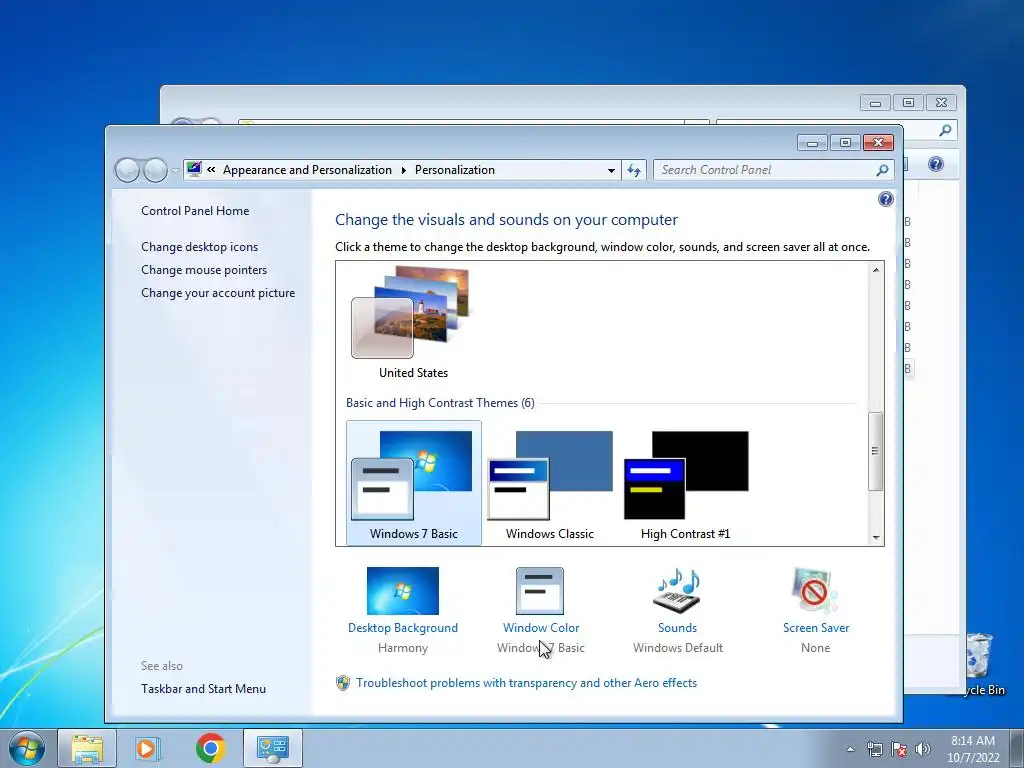Close the Personalization window
Screen dimensions: 1024x768
click(x=878, y=142)
